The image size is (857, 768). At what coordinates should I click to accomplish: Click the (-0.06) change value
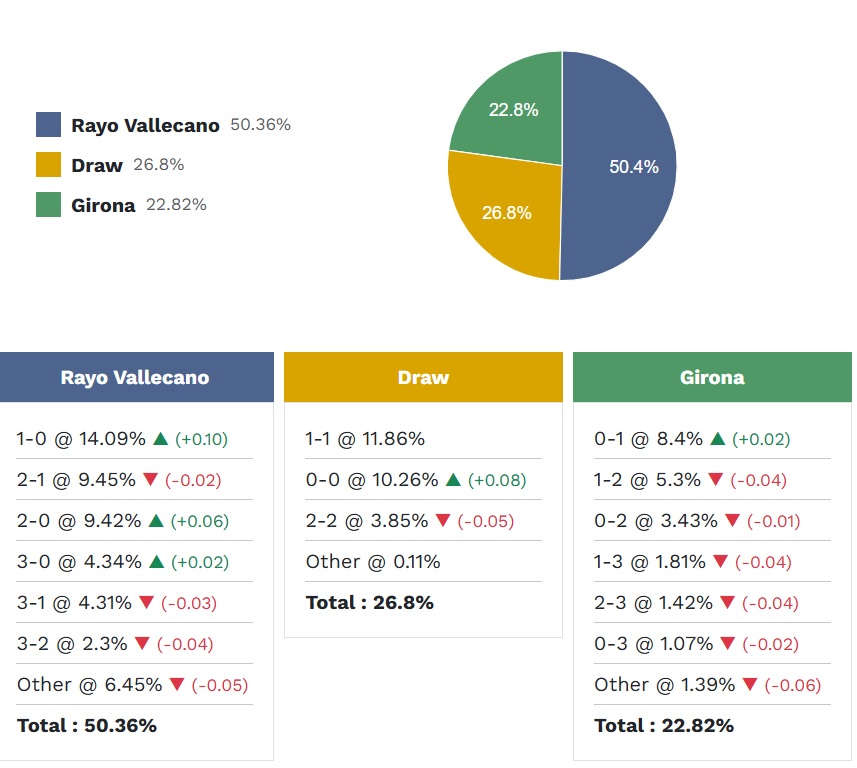point(793,685)
